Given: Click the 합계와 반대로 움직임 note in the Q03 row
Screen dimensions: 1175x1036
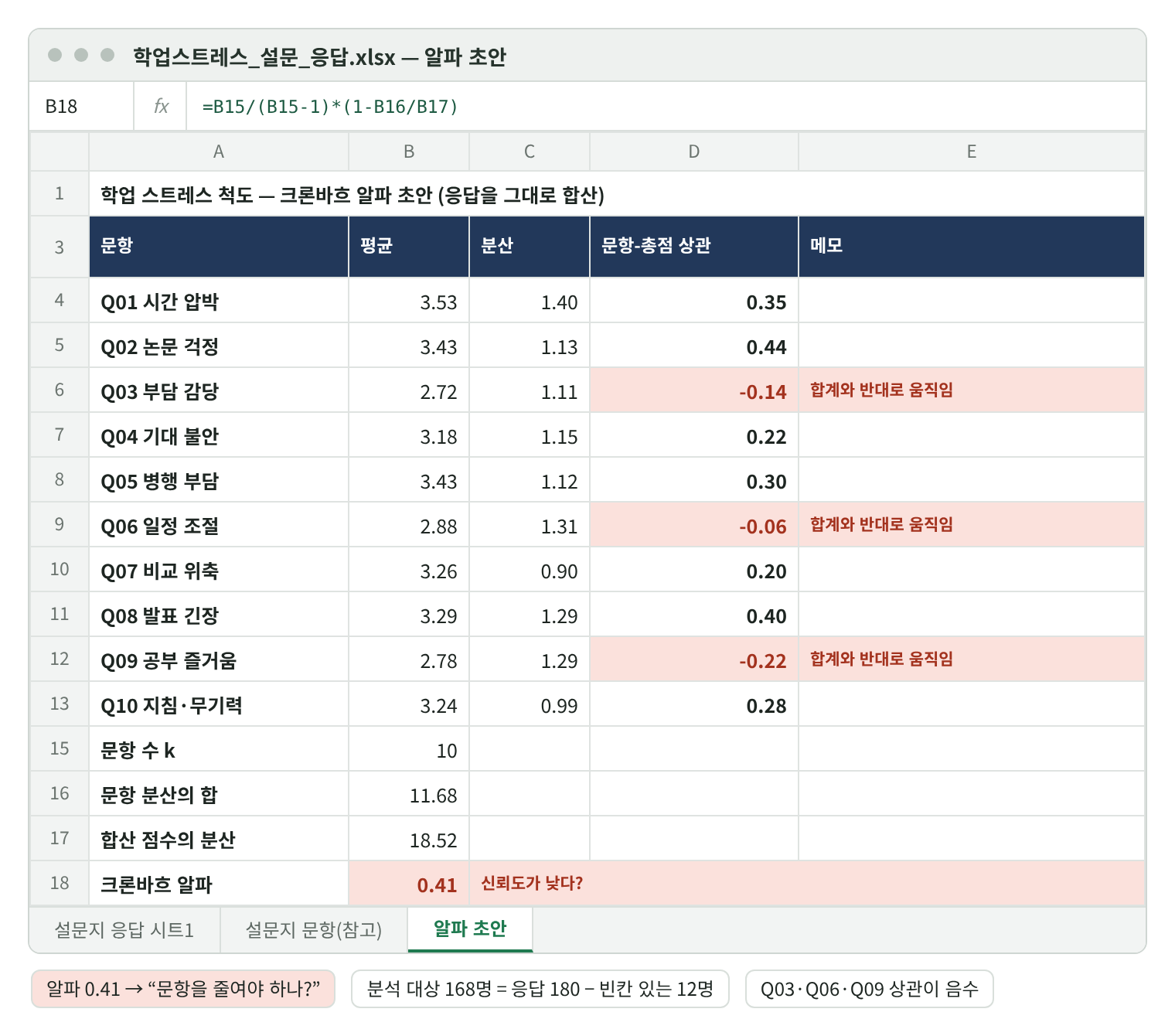Looking at the screenshot, I should [972, 390].
